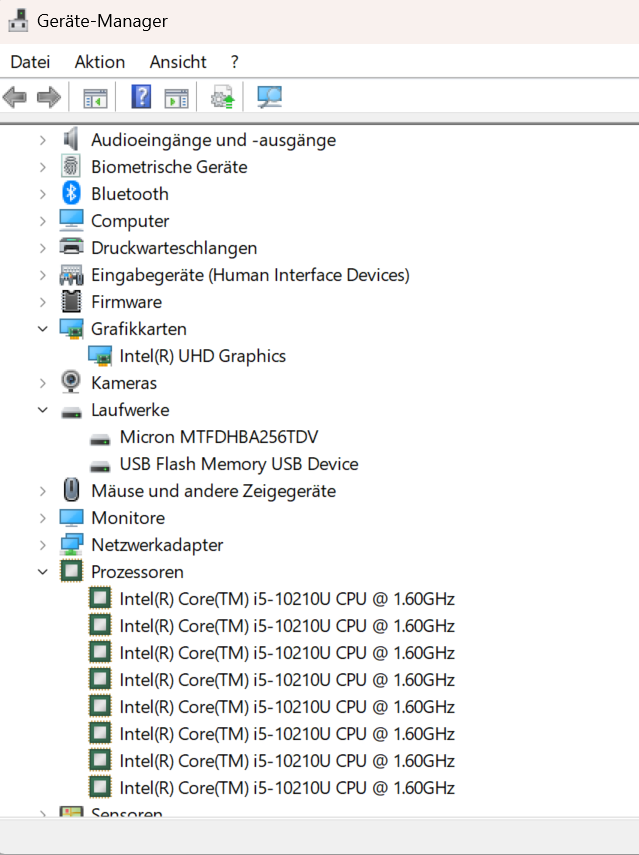Screen dimensions: 639x855
Task: Click the Scan for hardware changes icon
Action: pyautogui.click(x=269, y=97)
